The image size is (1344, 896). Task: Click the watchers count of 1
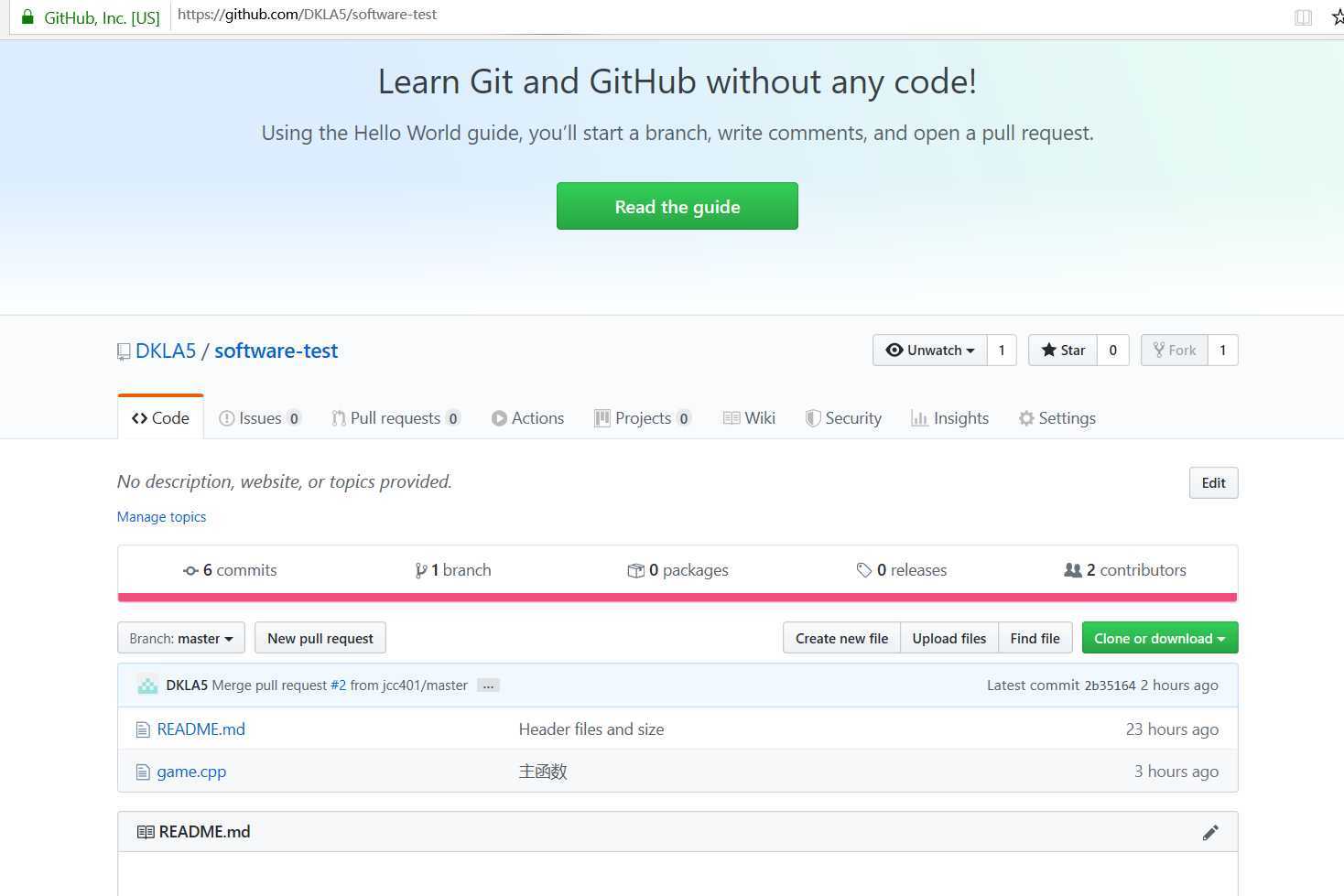(x=1002, y=350)
